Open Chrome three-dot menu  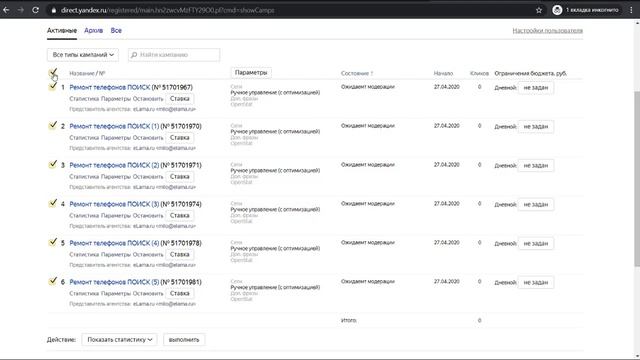(631, 10)
